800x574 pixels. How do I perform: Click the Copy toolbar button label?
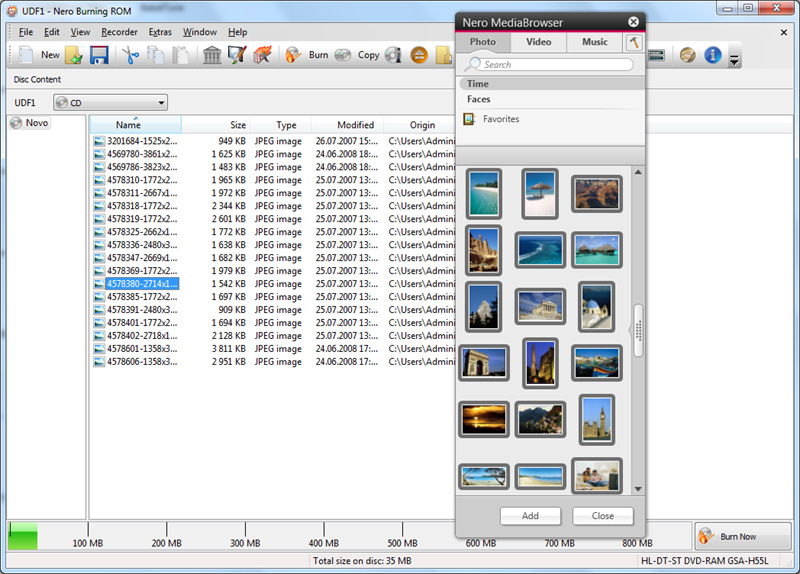pyautogui.click(x=368, y=55)
